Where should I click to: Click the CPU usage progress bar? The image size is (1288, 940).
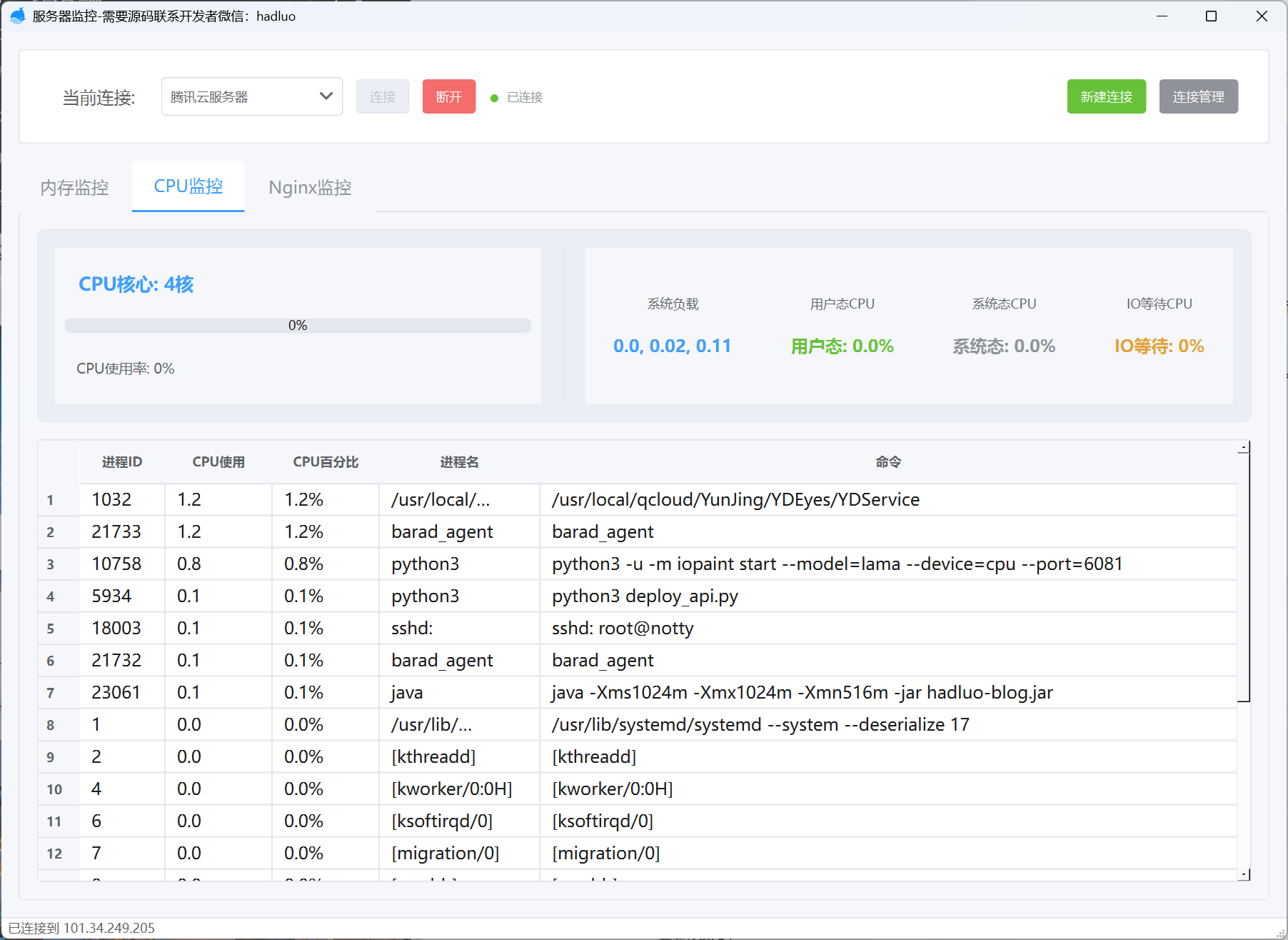click(298, 326)
